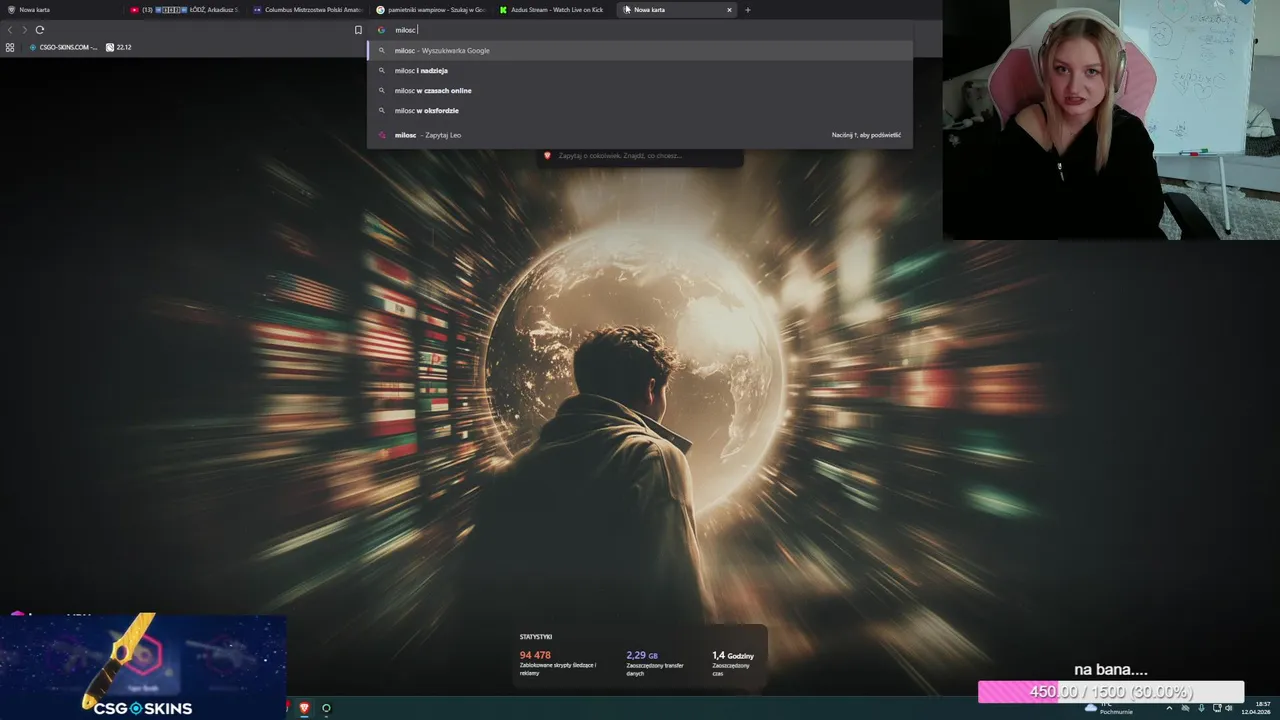Open Brave browser from the taskbar

[304, 708]
